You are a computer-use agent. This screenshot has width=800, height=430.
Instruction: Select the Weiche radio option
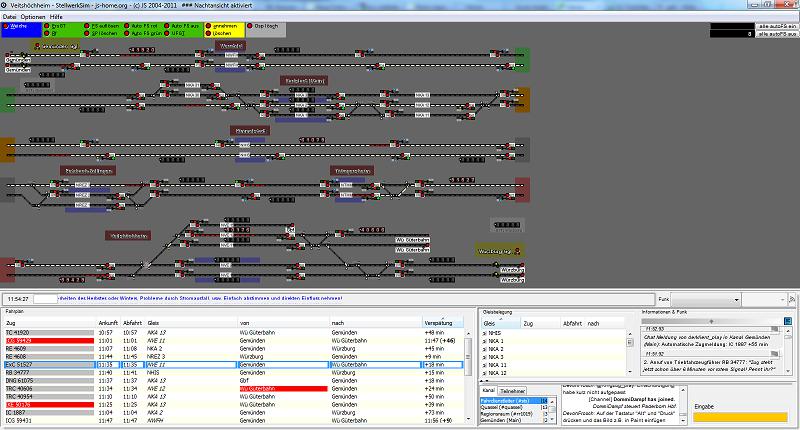(15, 26)
